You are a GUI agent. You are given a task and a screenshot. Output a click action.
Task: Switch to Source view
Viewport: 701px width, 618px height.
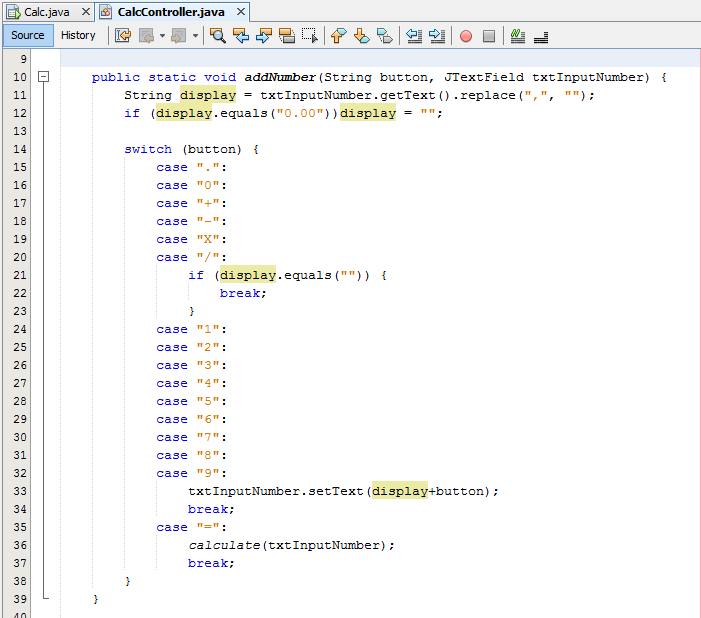click(x=28, y=35)
